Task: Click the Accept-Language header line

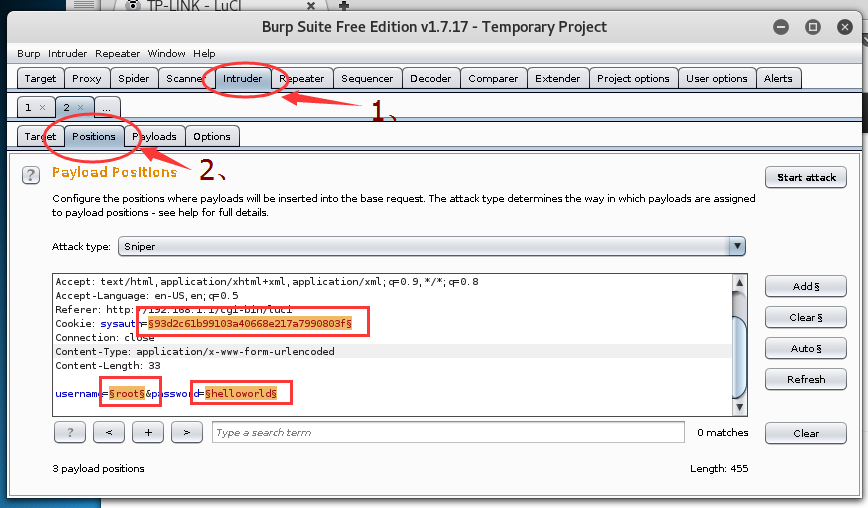Action: (147, 296)
